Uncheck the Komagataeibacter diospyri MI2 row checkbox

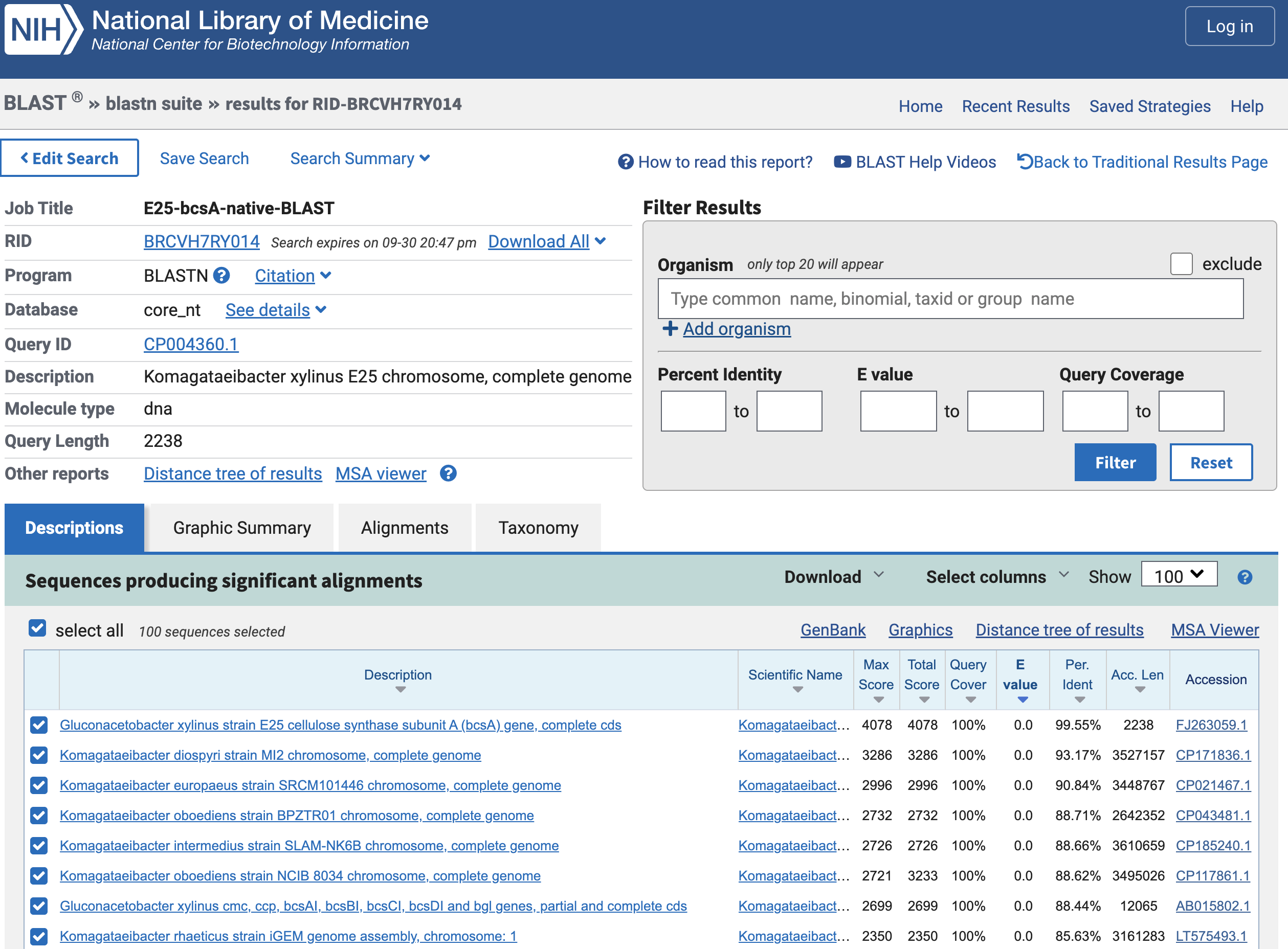click(38, 755)
